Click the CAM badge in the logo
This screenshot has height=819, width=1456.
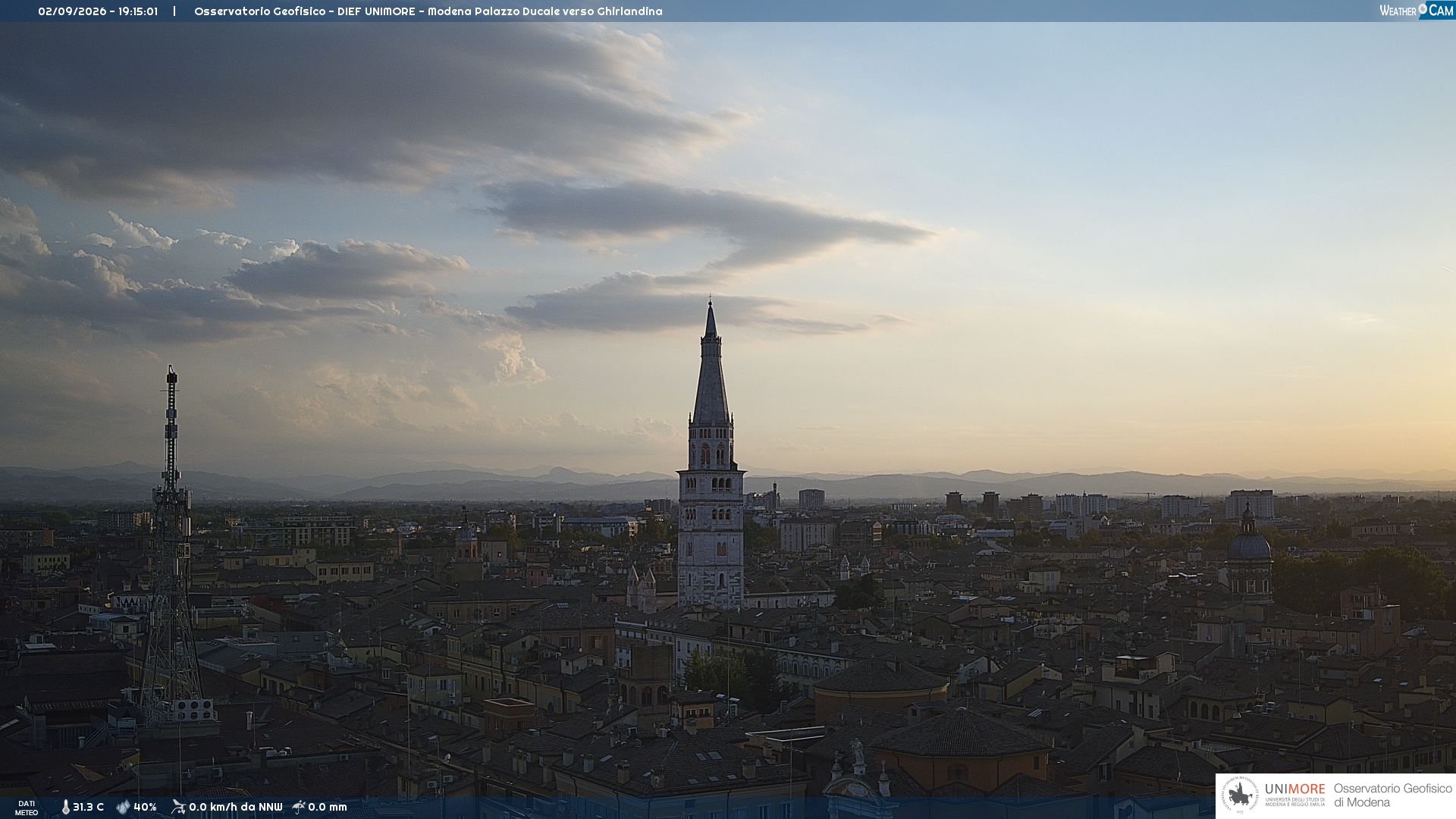1441,10
